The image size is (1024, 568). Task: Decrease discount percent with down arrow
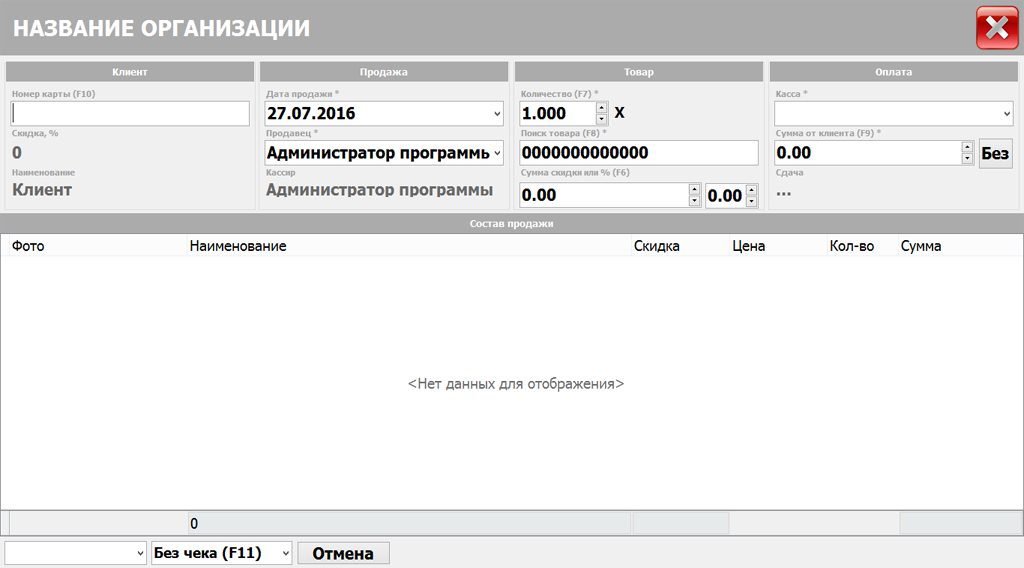pos(752,201)
